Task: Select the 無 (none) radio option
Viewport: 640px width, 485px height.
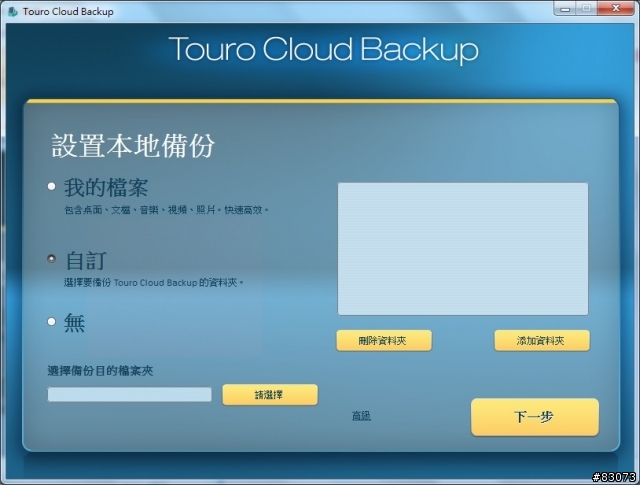Action: tap(51, 322)
